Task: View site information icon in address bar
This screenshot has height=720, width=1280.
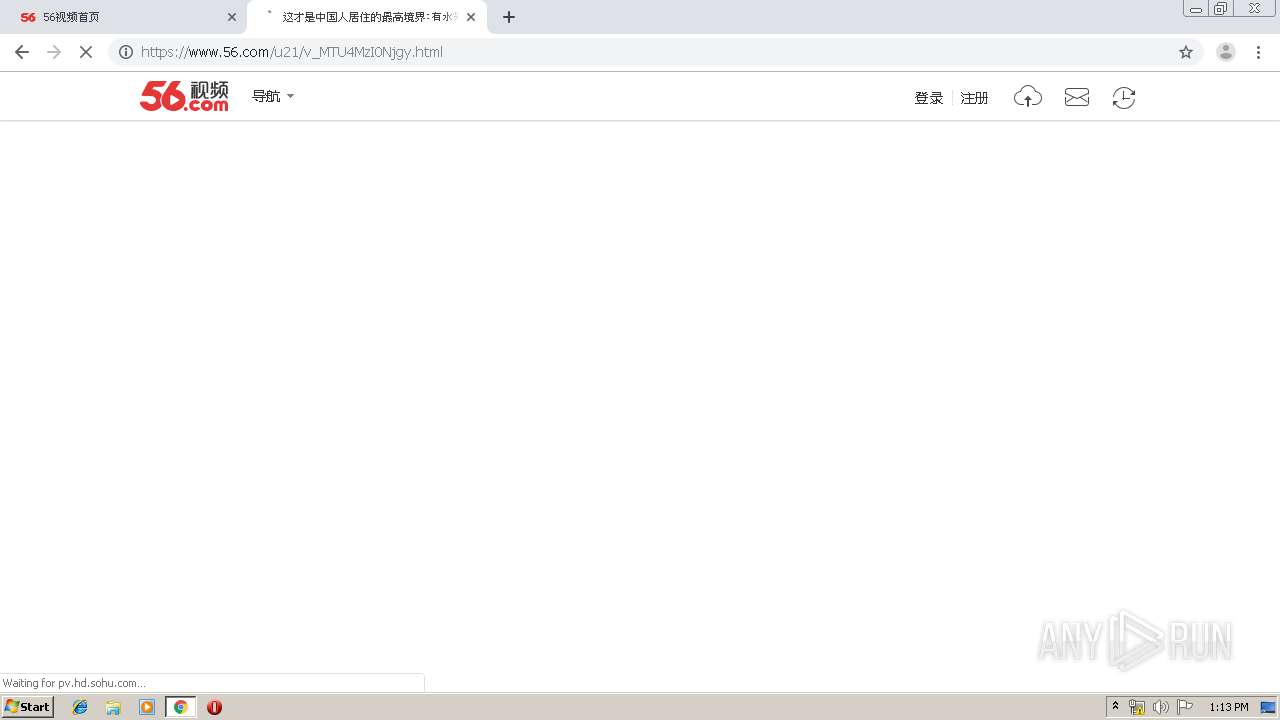Action: [126, 52]
